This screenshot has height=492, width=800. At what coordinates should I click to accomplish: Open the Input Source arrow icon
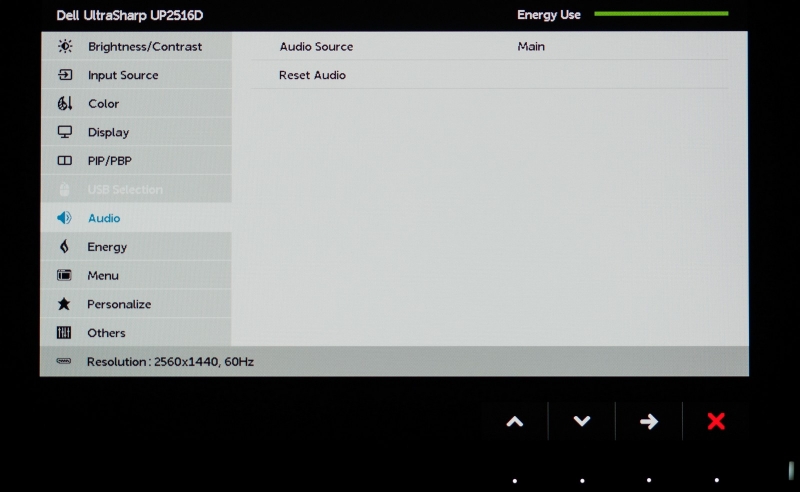click(x=65, y=75)
